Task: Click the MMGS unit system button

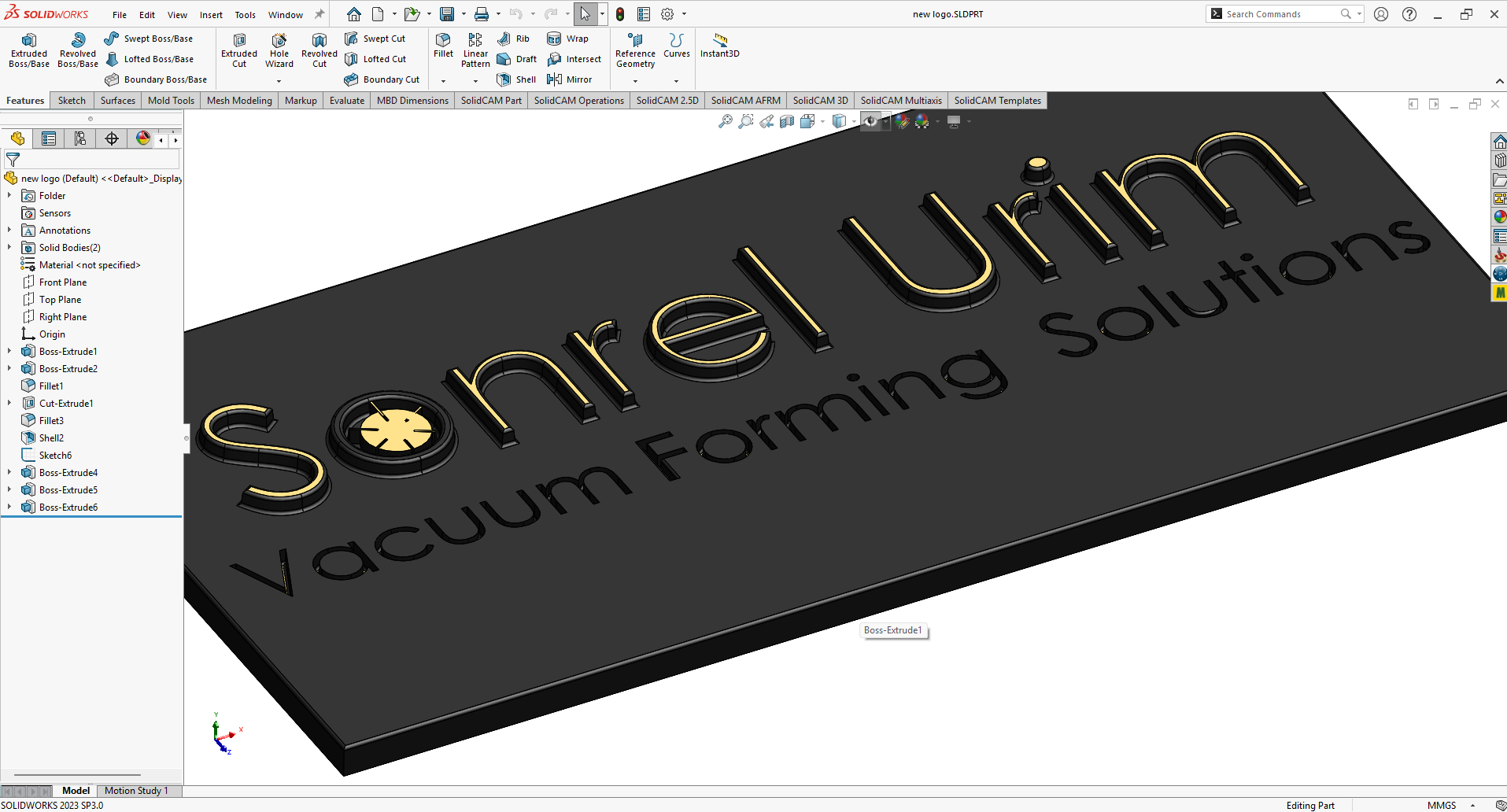Action: click(x=1442, y=805)
